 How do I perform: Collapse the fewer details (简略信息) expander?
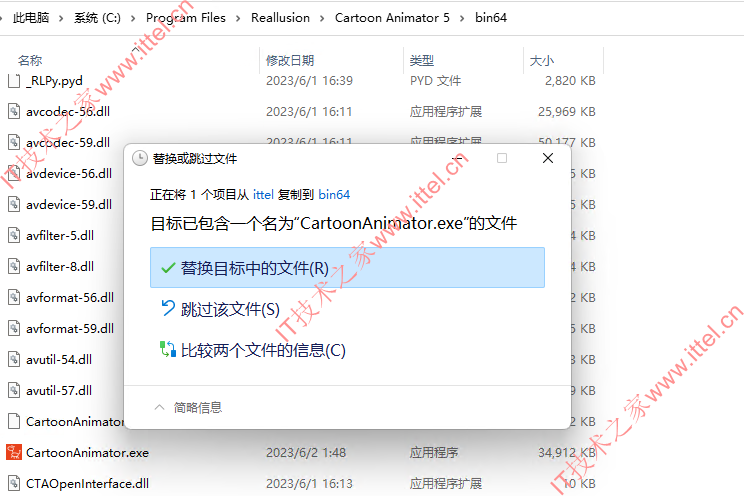[188, 407]
